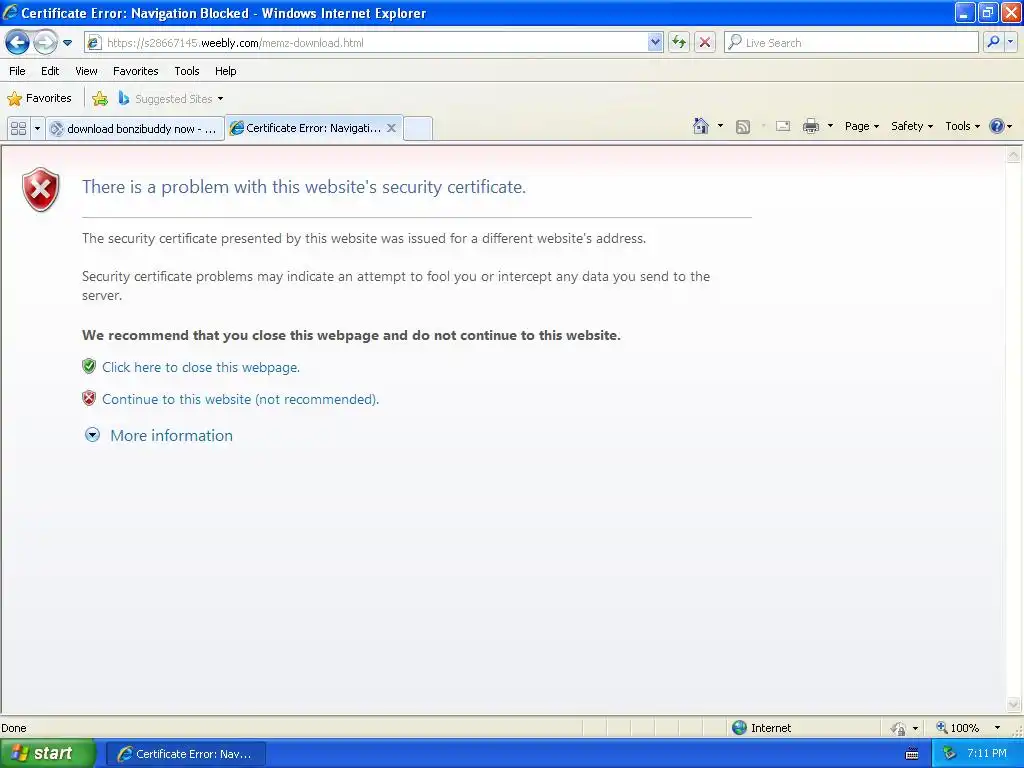Expand the Print options dropdown arrow
1024x768 pixels.
click(830, 126)
